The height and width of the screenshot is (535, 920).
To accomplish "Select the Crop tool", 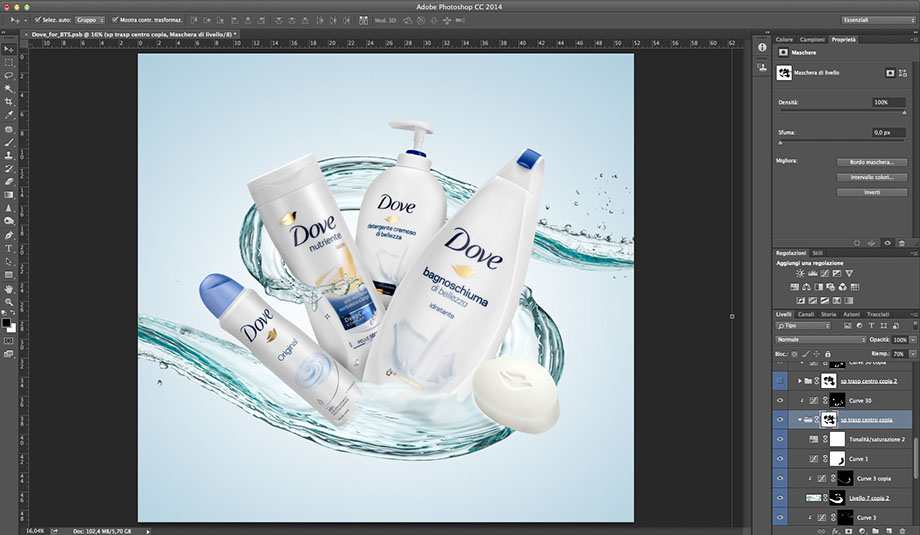I will click(x=8, y=102).
